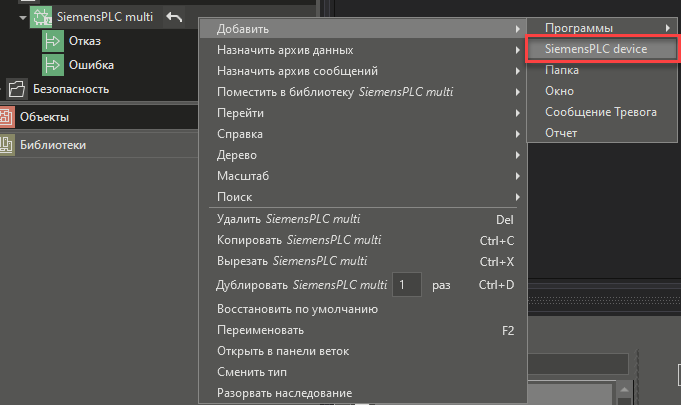
Task: Select the Безопасность tree item
Action: pos(71,89)
